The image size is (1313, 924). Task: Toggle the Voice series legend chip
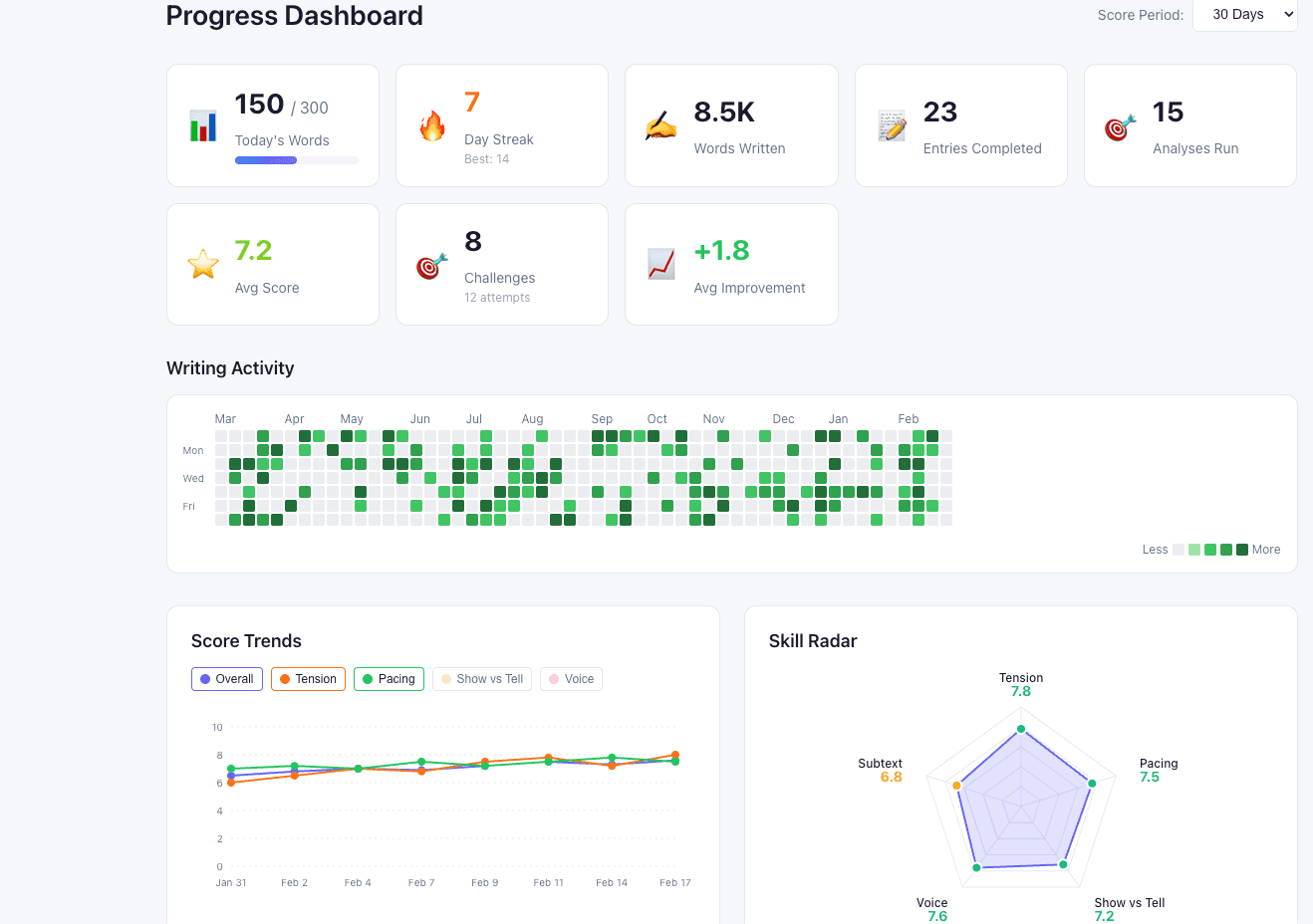[x=571, y=678]
